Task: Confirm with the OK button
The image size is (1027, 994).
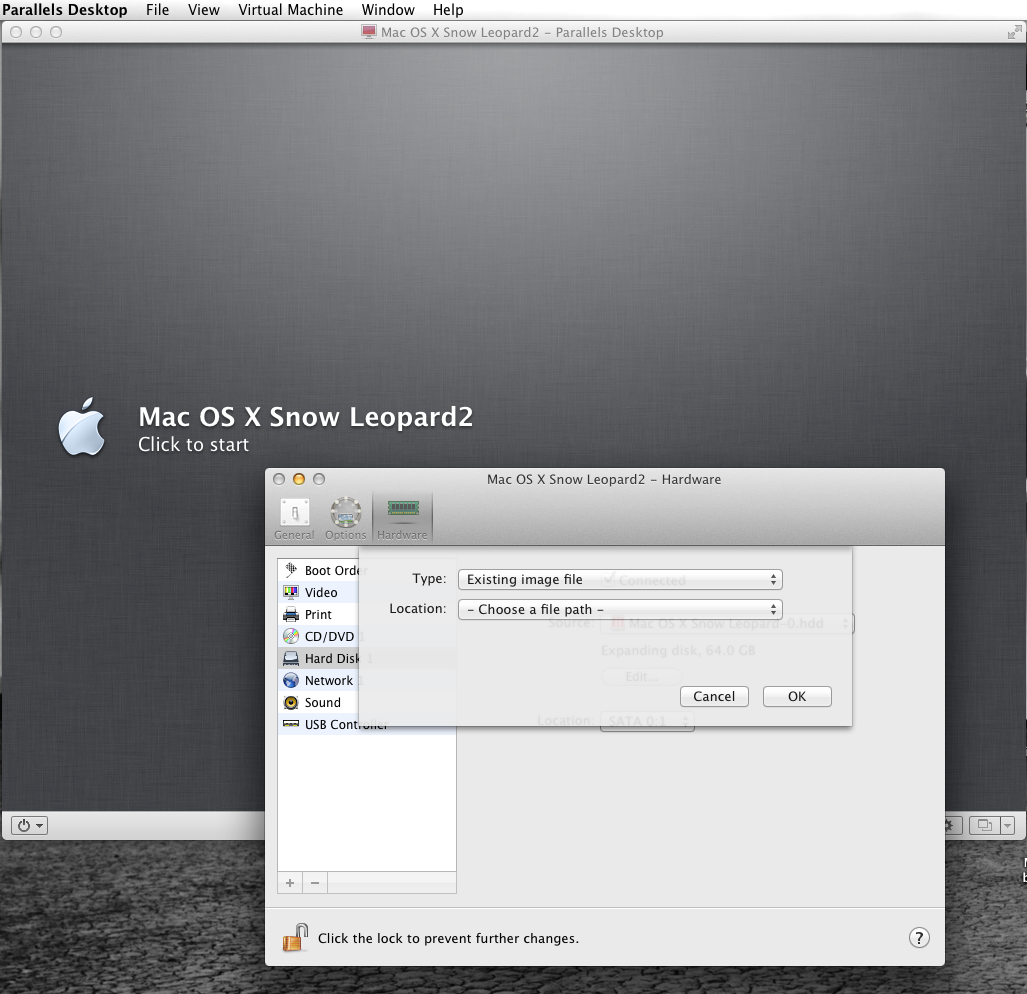Action: click(x=797, y=696)
